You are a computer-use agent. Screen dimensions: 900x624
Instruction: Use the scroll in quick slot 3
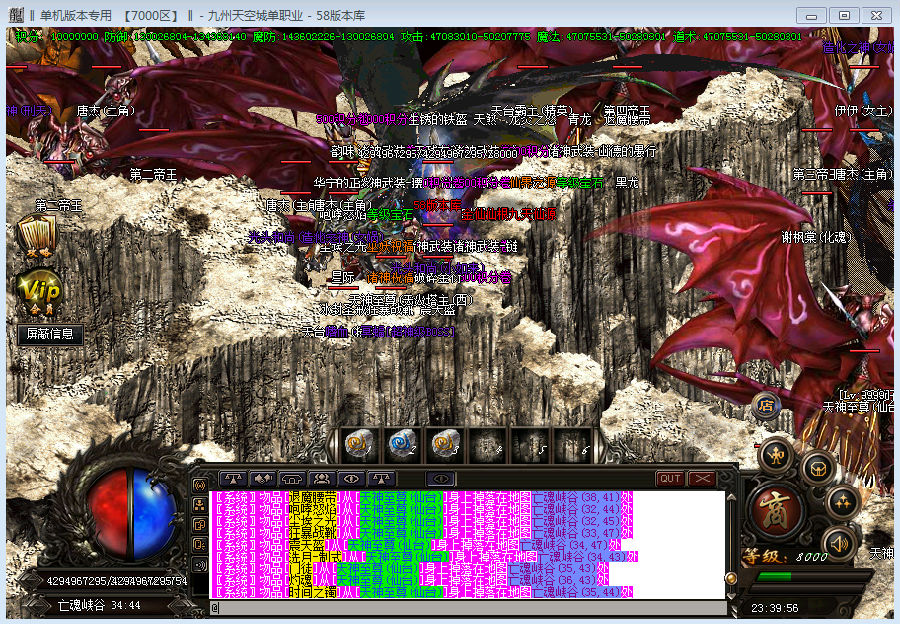tap(445, 443)
